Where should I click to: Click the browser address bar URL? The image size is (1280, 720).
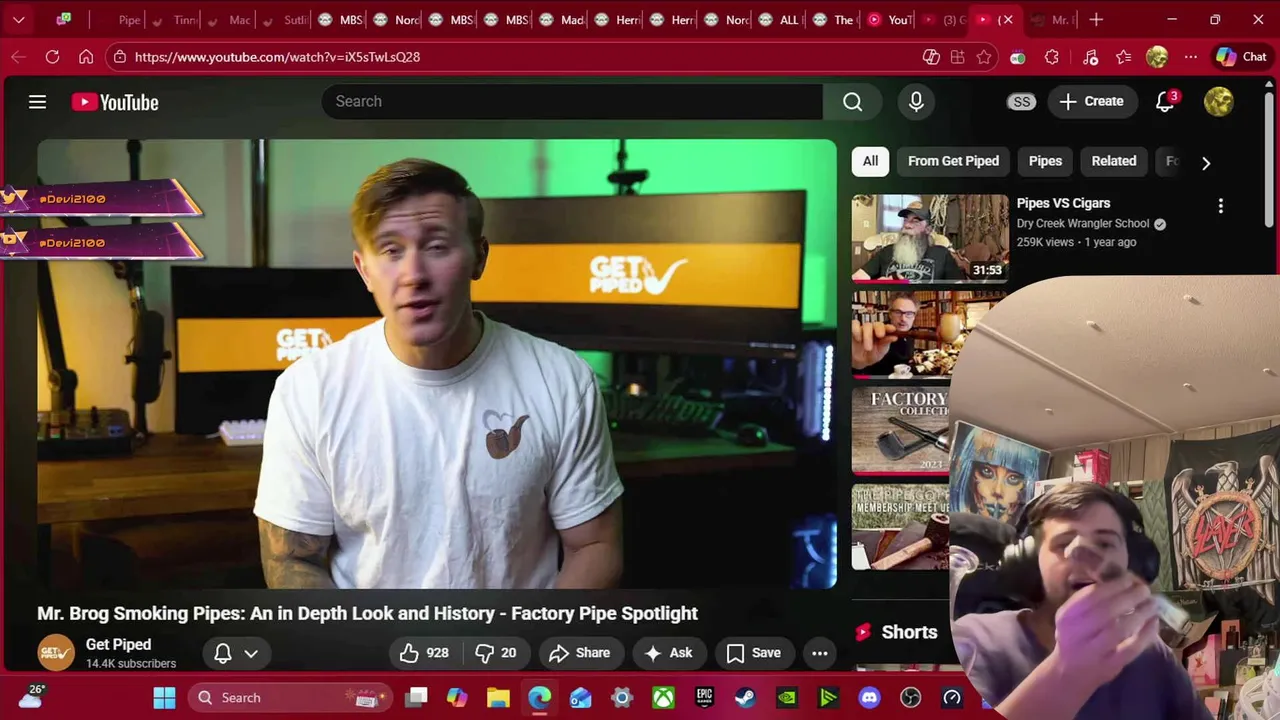(277, 57)
